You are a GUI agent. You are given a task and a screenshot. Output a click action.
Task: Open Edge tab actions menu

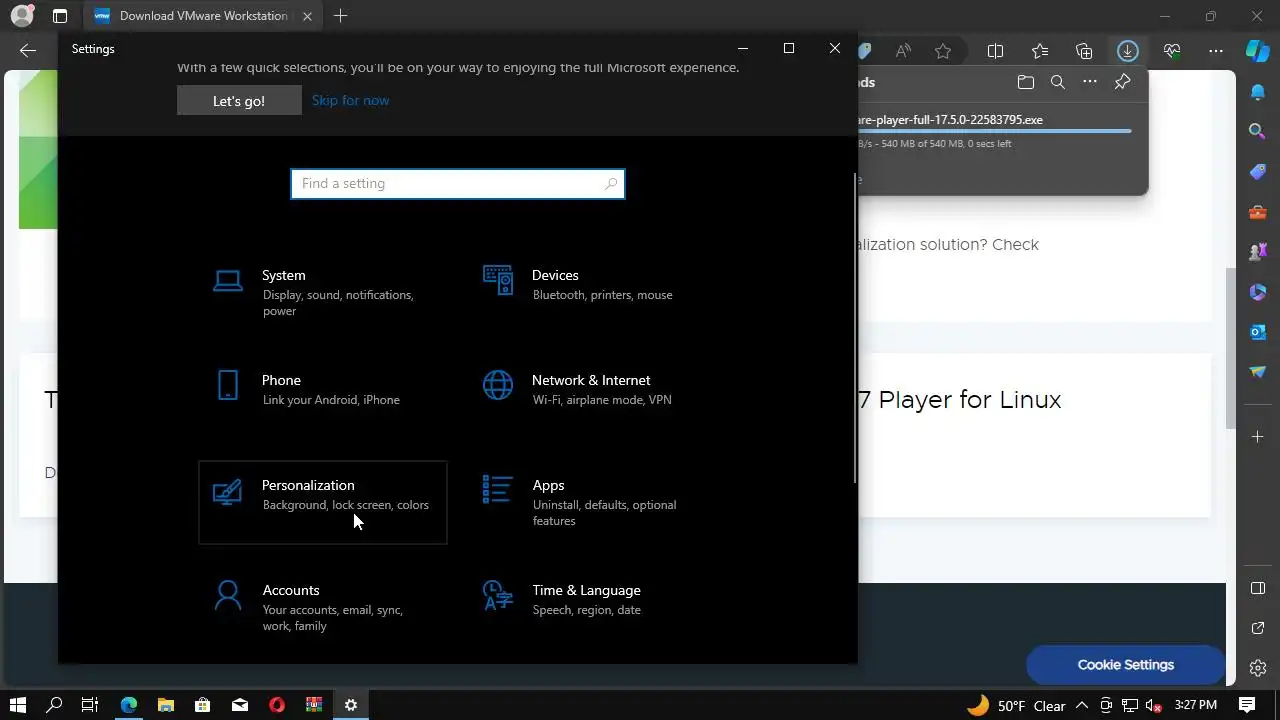[60, 16]
